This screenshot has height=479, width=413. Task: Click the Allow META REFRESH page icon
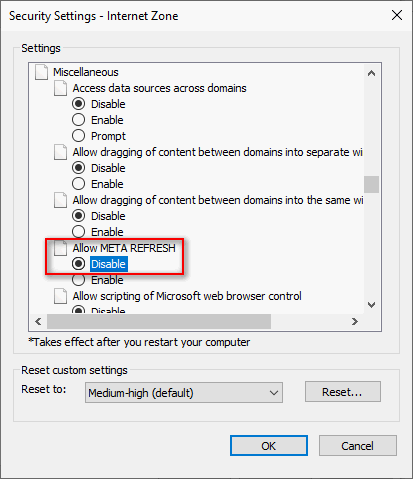click(60, 248)
